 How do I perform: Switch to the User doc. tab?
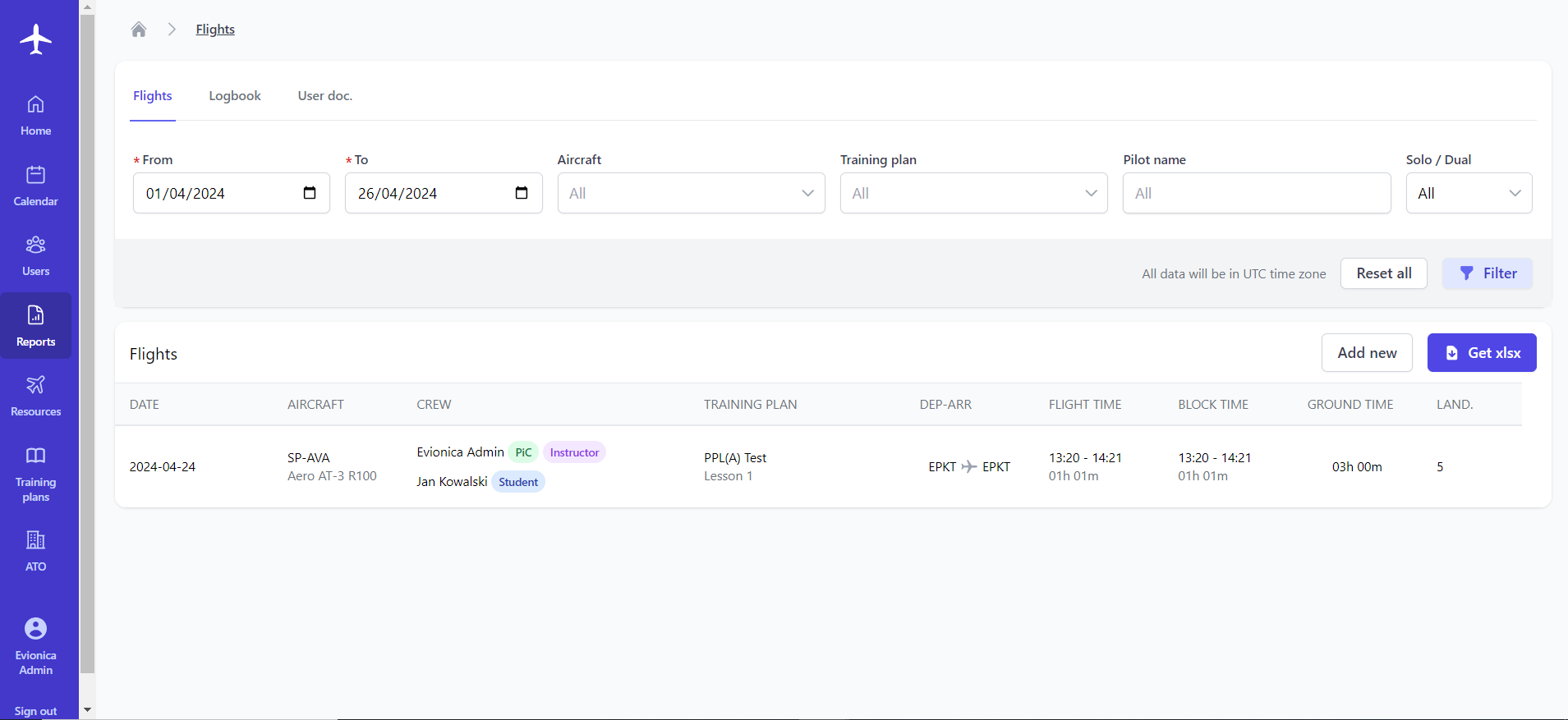coord(325,96)
